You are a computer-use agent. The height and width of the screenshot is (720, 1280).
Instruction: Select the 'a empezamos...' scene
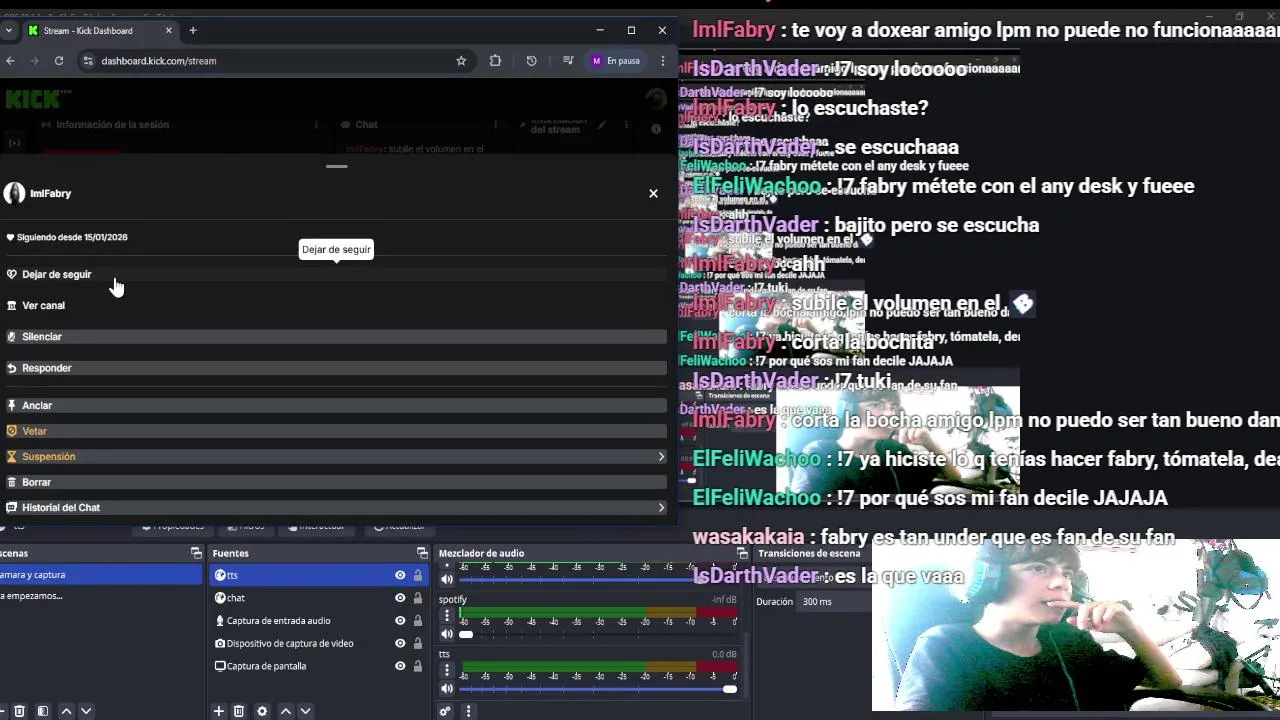[x=100, y=596]
